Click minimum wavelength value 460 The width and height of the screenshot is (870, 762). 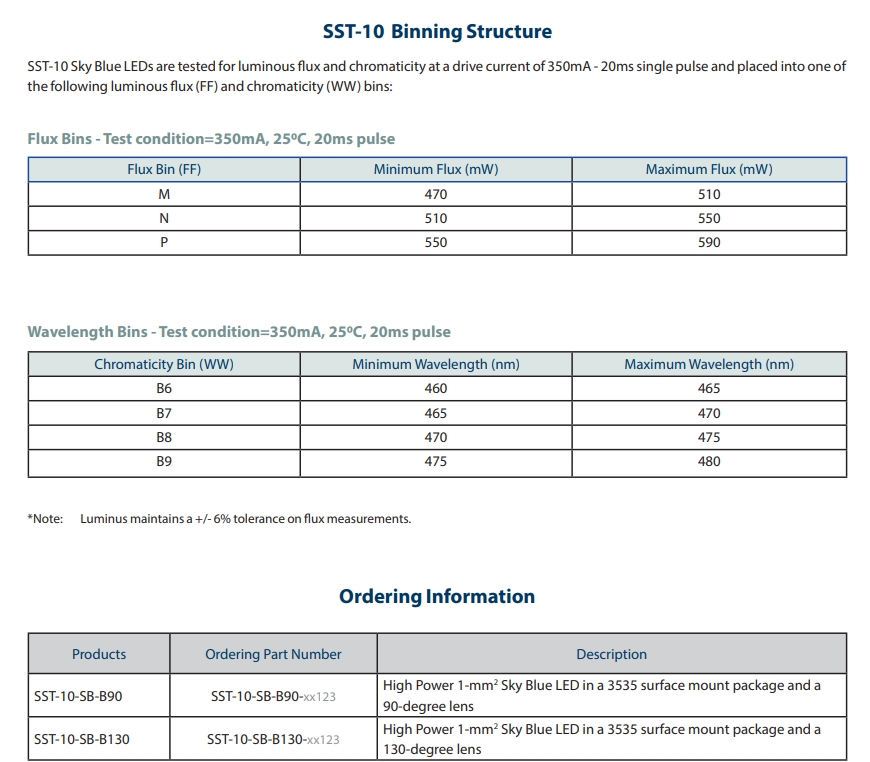pyautogui.click(x=436, y=388)
